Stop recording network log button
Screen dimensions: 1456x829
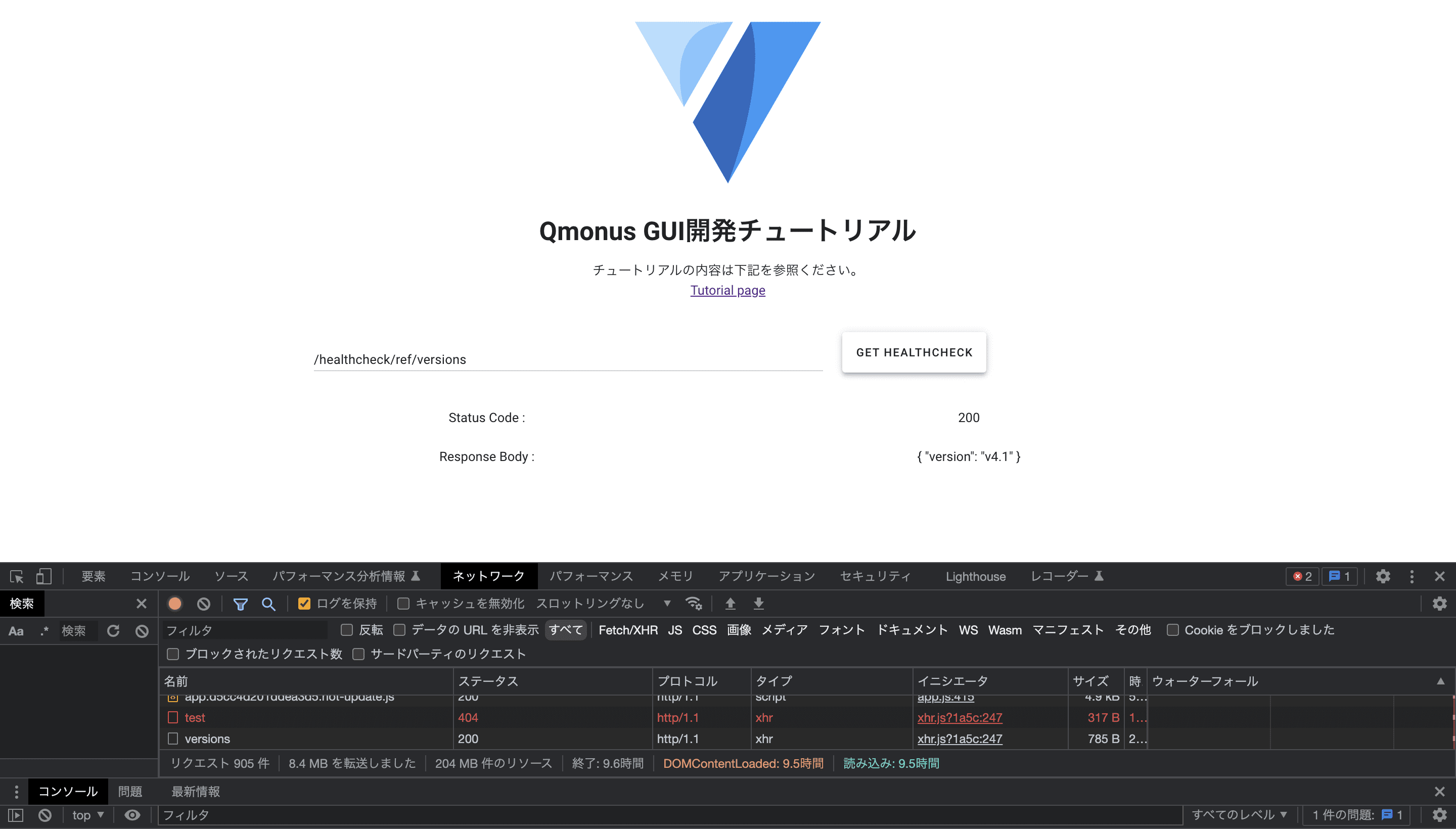175,604
